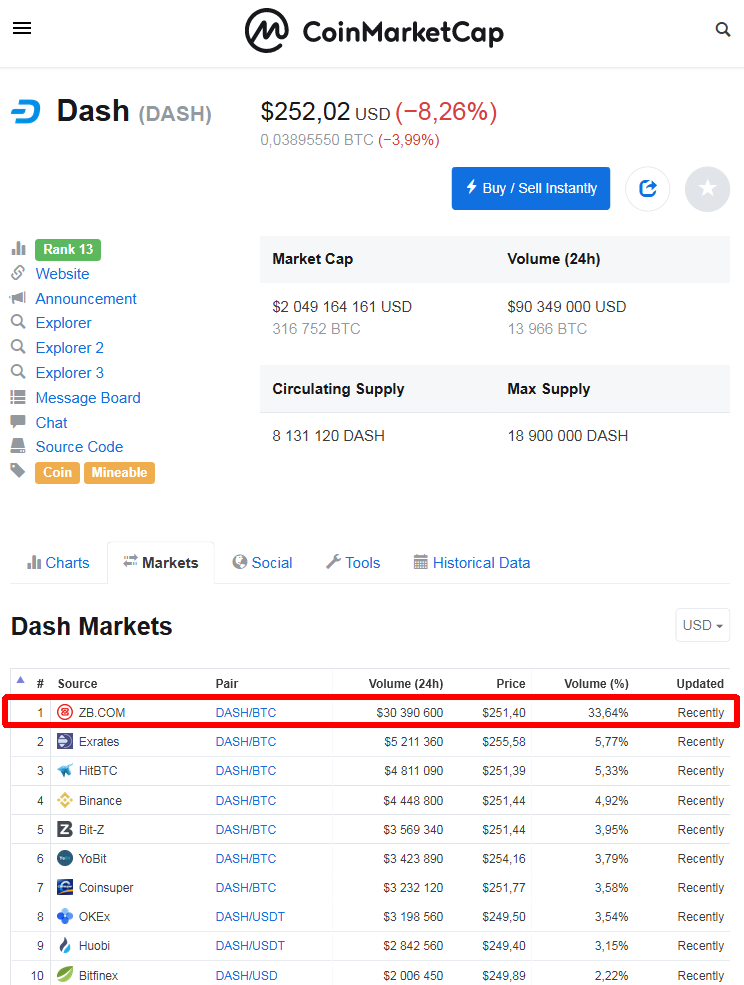
Task: Click the $255,58 Exrates price
Action: click(x=504, y=741)
